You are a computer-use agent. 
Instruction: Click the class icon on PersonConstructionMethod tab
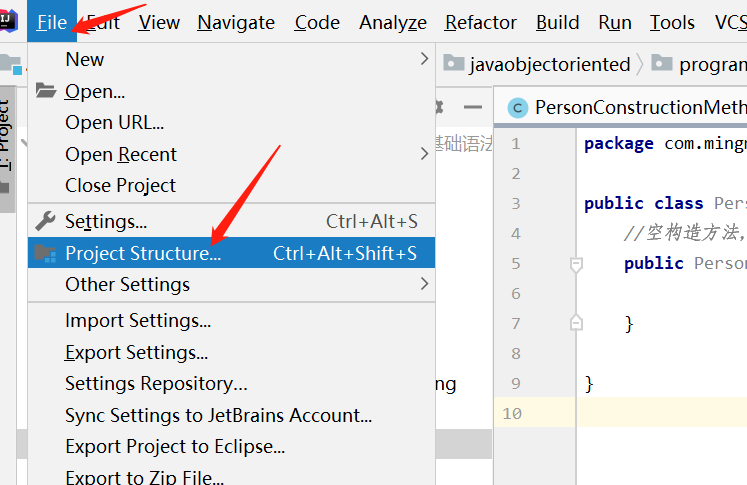(x=517, y=108)
